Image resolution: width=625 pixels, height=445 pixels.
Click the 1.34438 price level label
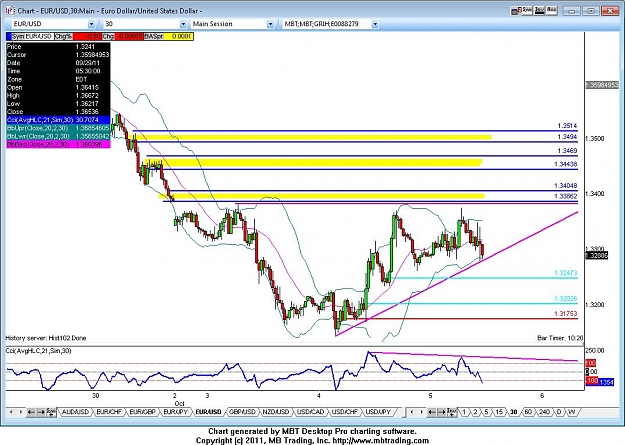566,164
